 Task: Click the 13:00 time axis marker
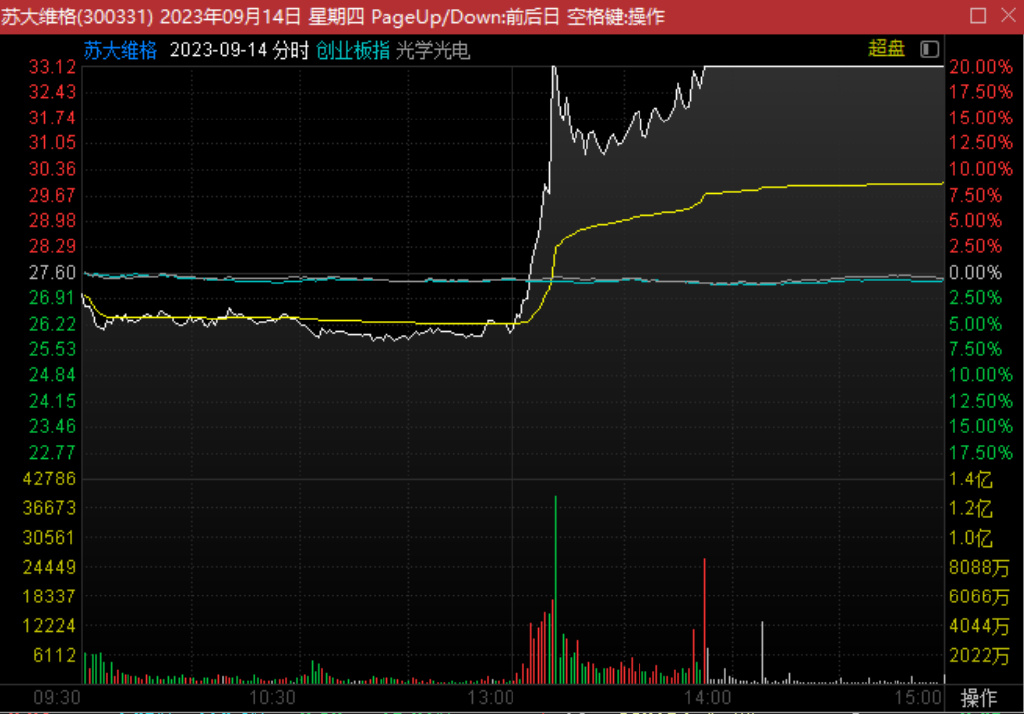(x=490, y=697)
